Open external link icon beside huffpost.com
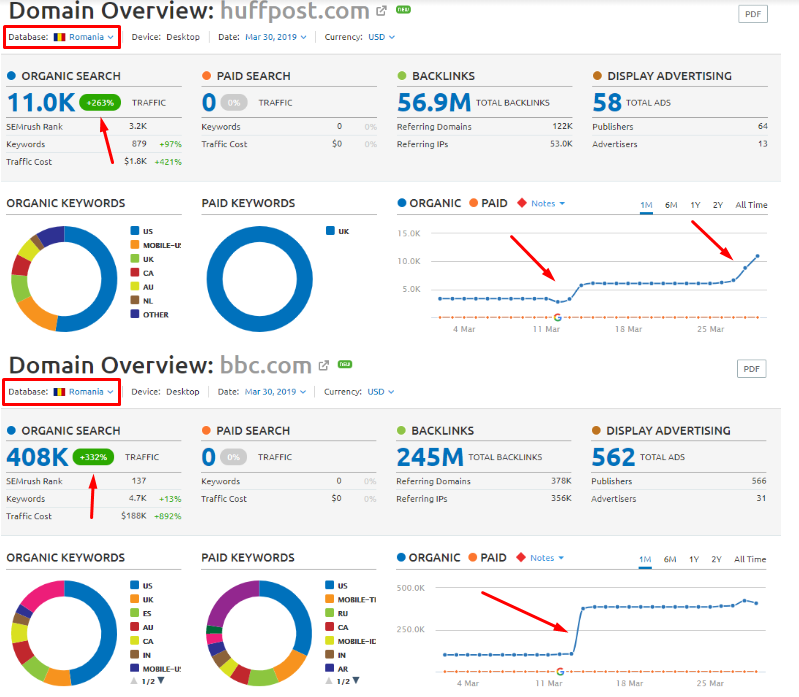Image resolution: width=799 pixels, height=697 pixels. (x=381, y=11)
